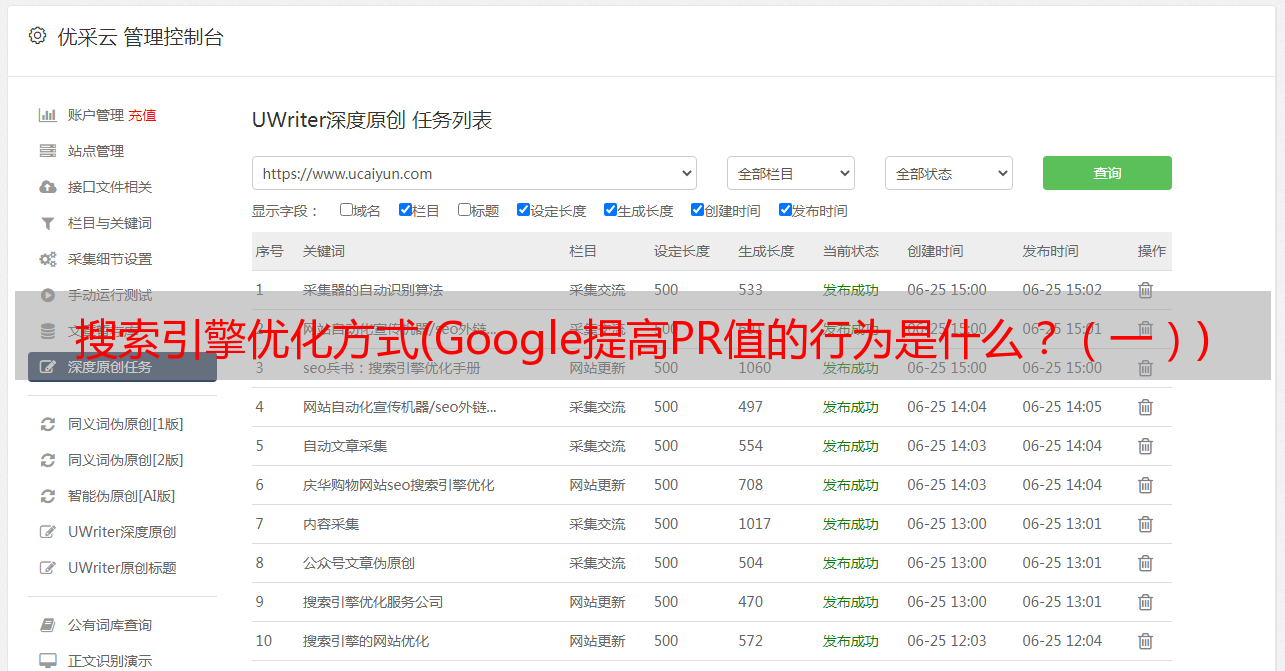The width and height of the screenshot is (1285, 671).
Task: Click publish time 06-25 12:04
Action: [1062, 641]
